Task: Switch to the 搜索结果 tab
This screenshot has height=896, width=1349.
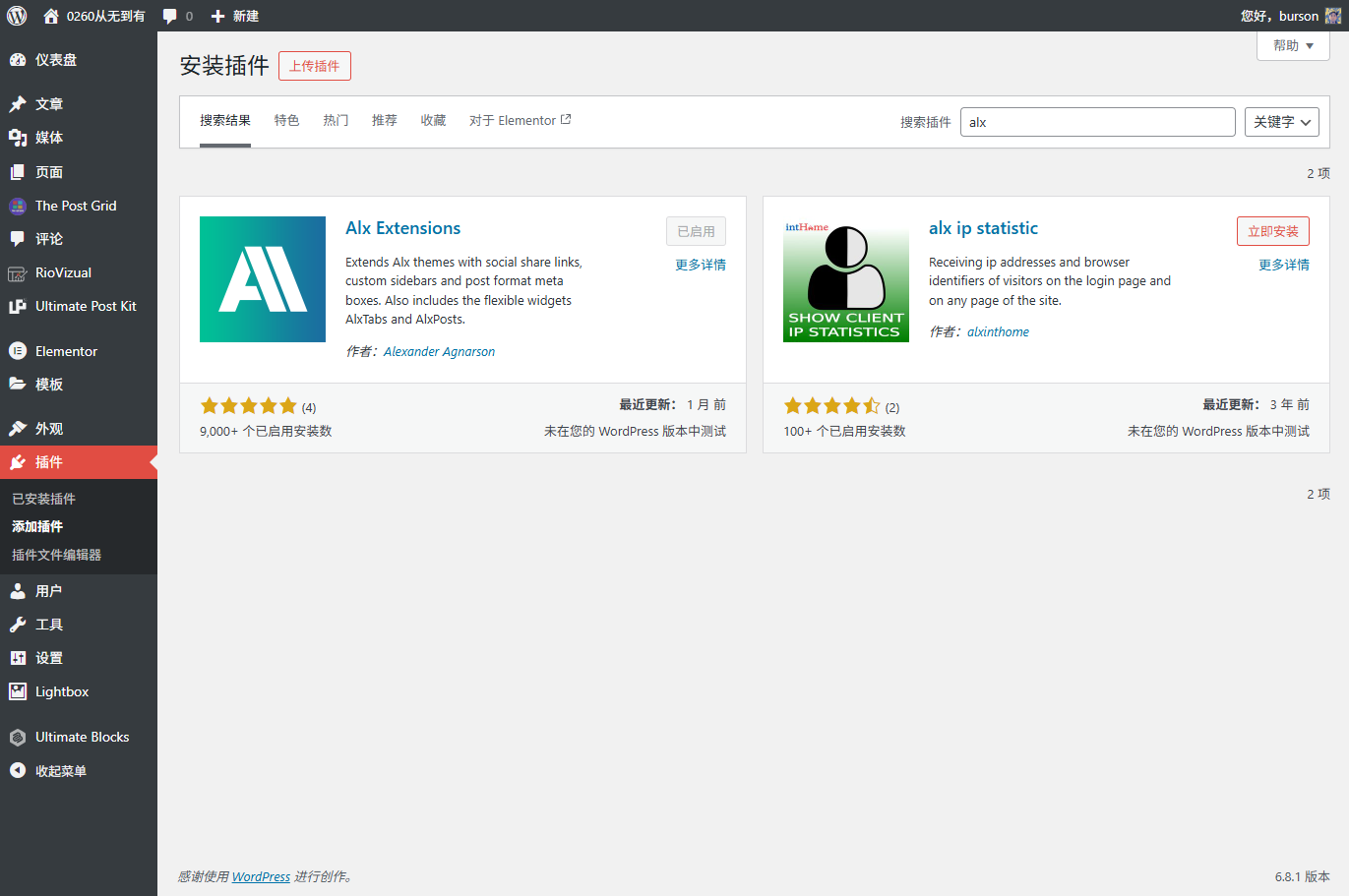Action: pos(225,121)
